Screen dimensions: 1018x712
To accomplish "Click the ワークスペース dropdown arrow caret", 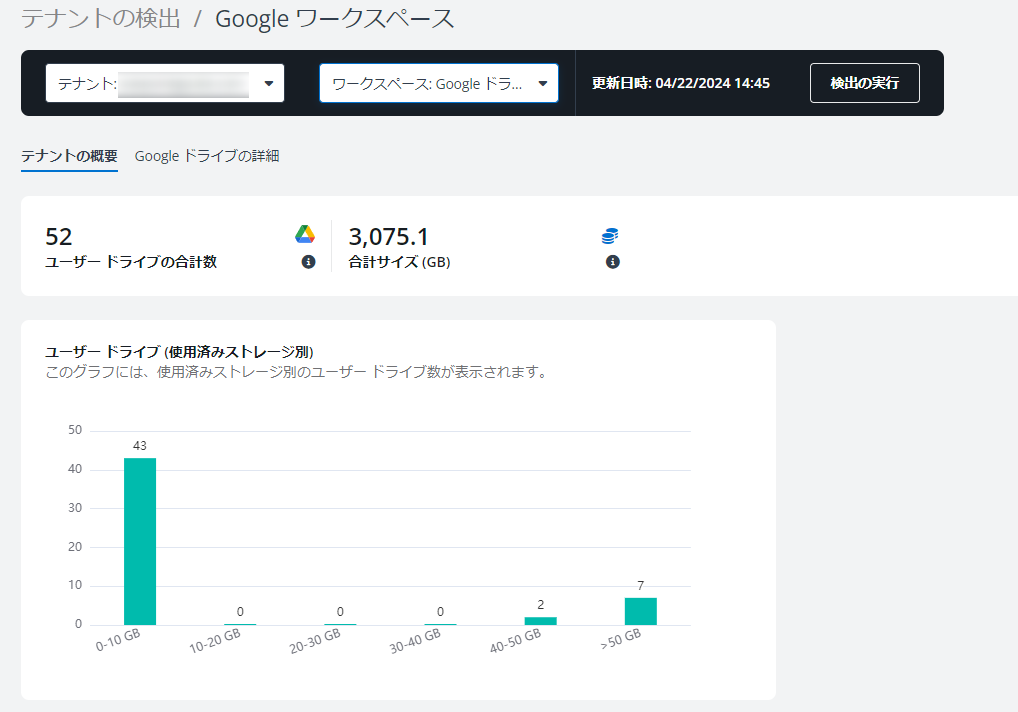I will pyautogui.click(x=543, y=83).
